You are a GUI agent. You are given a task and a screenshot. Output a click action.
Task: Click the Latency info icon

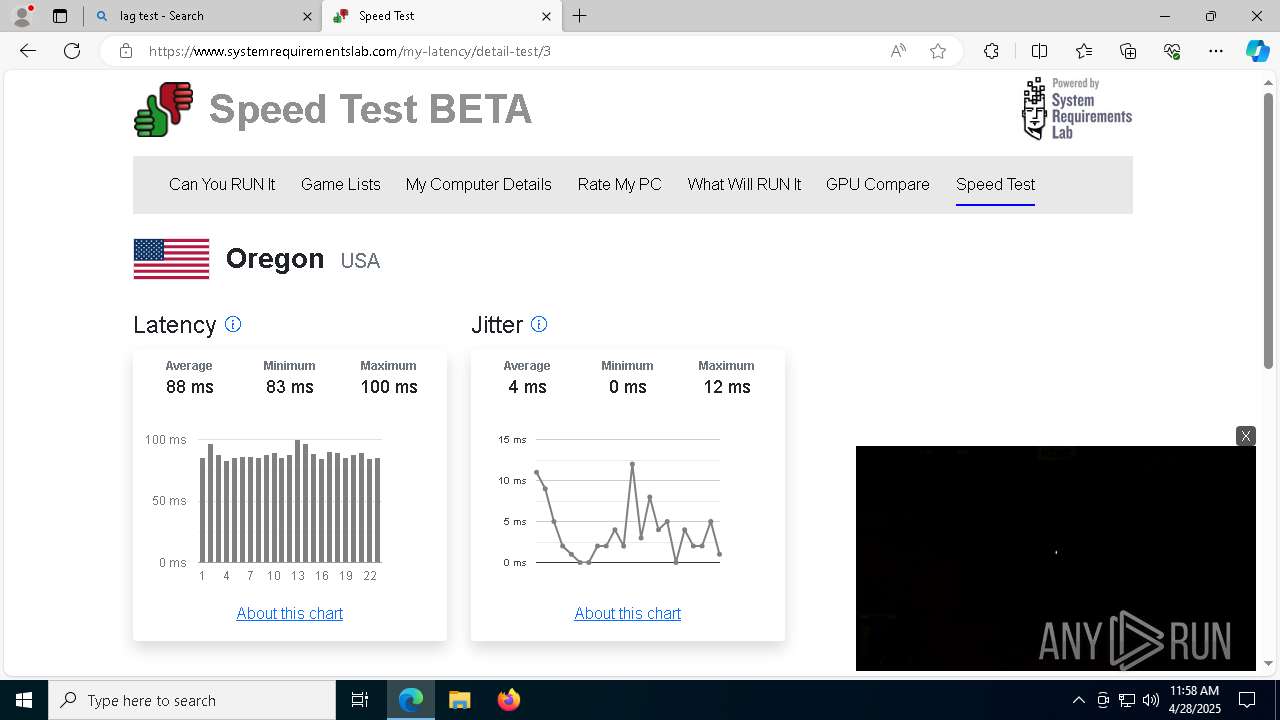point(233,324)
